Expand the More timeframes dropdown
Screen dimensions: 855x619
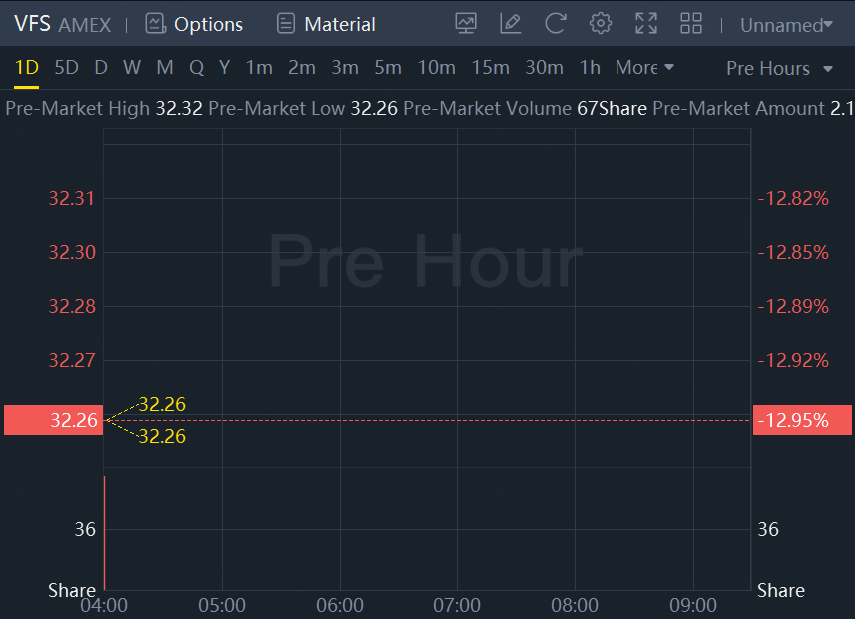pyautogui.click(x=645, y=68)
